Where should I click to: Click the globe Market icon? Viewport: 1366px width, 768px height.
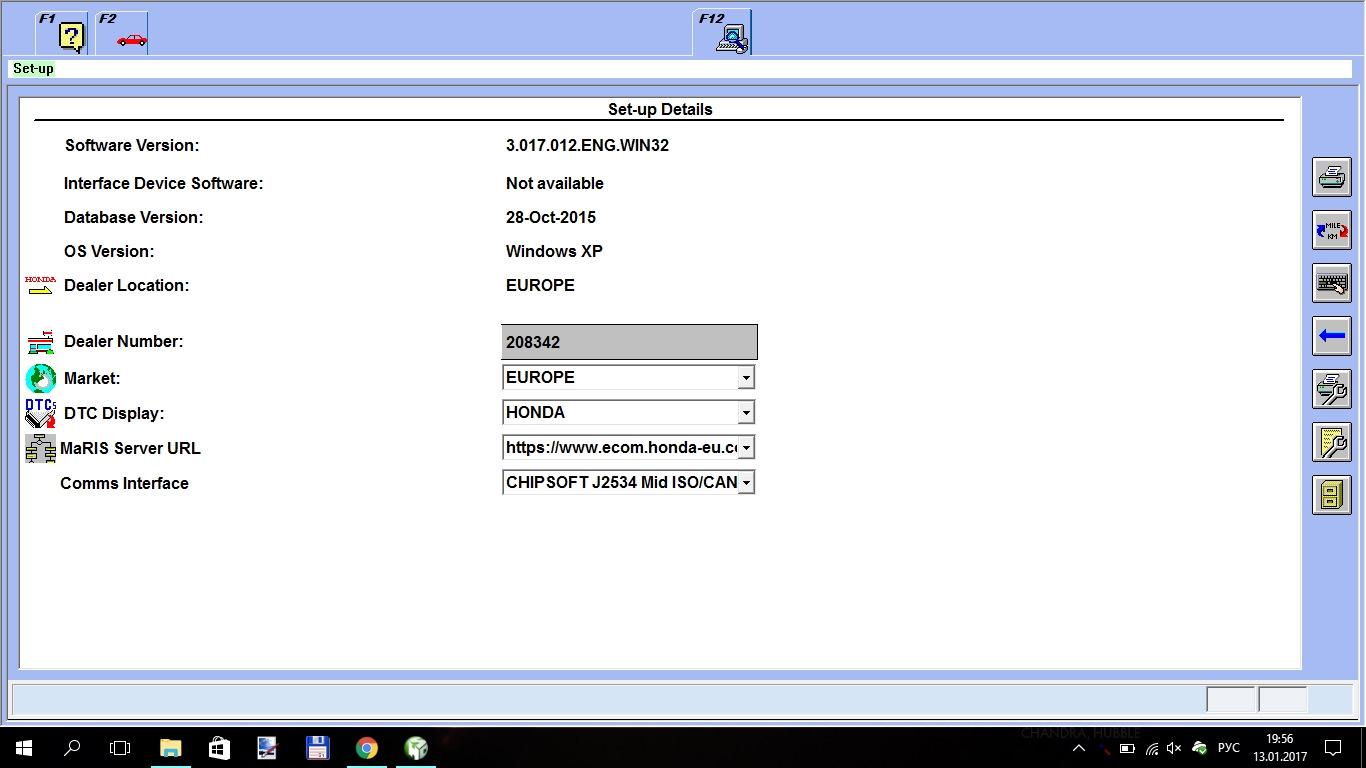(41, 378)
